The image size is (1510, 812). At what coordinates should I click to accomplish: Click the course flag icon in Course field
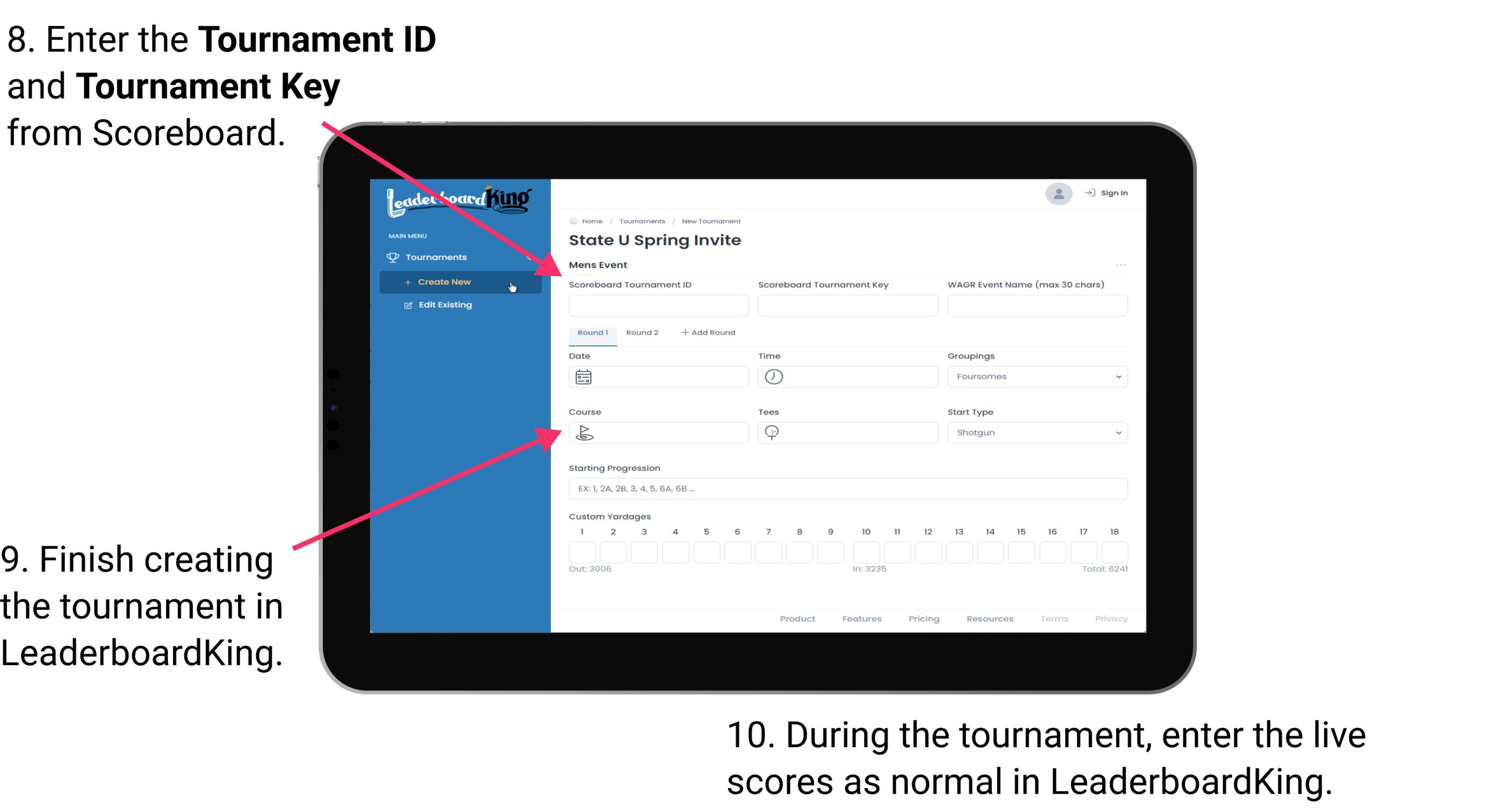click(x=584, y=432)
